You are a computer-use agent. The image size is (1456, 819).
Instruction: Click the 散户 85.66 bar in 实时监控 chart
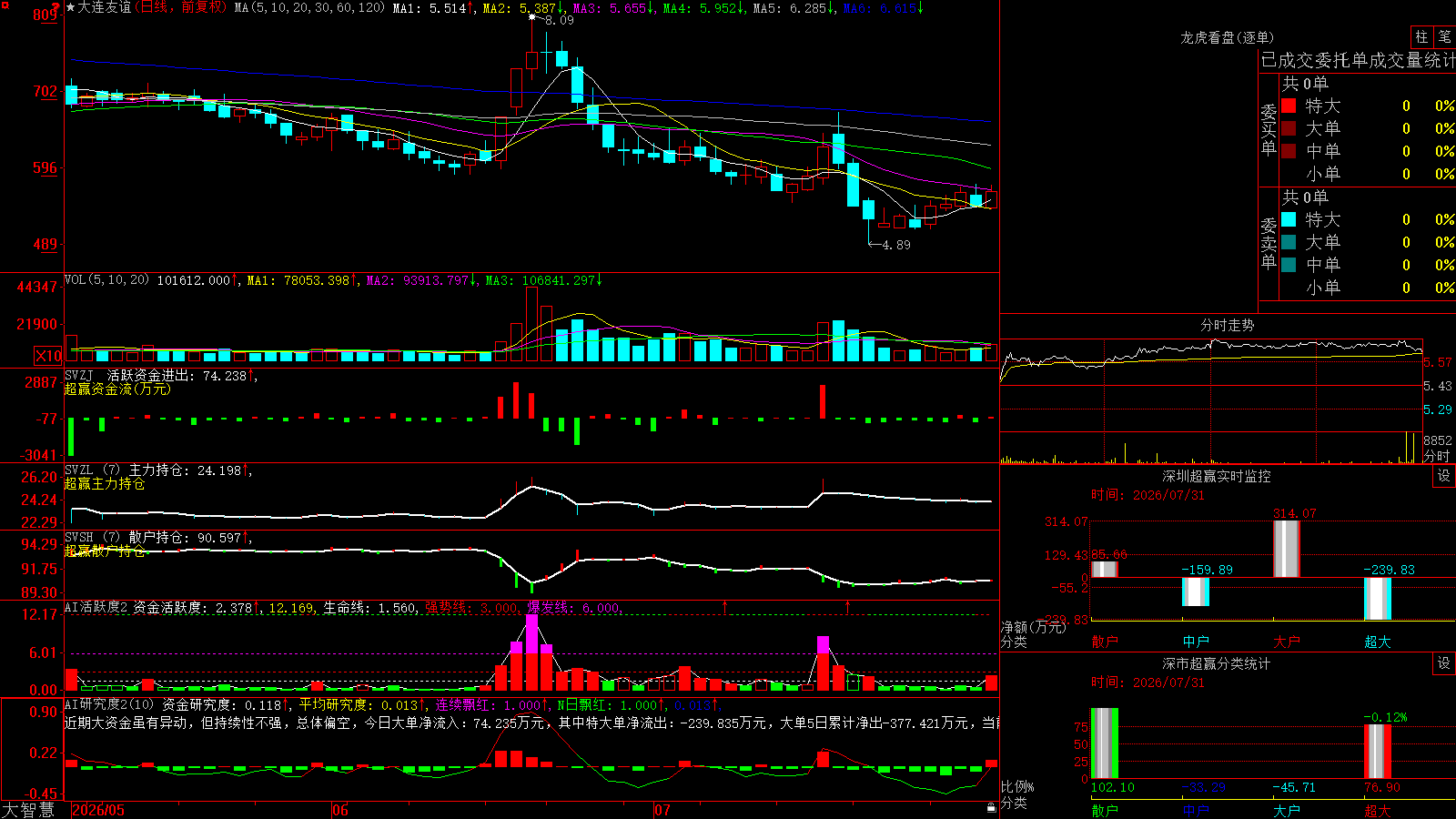click(x=1105, y=570)
